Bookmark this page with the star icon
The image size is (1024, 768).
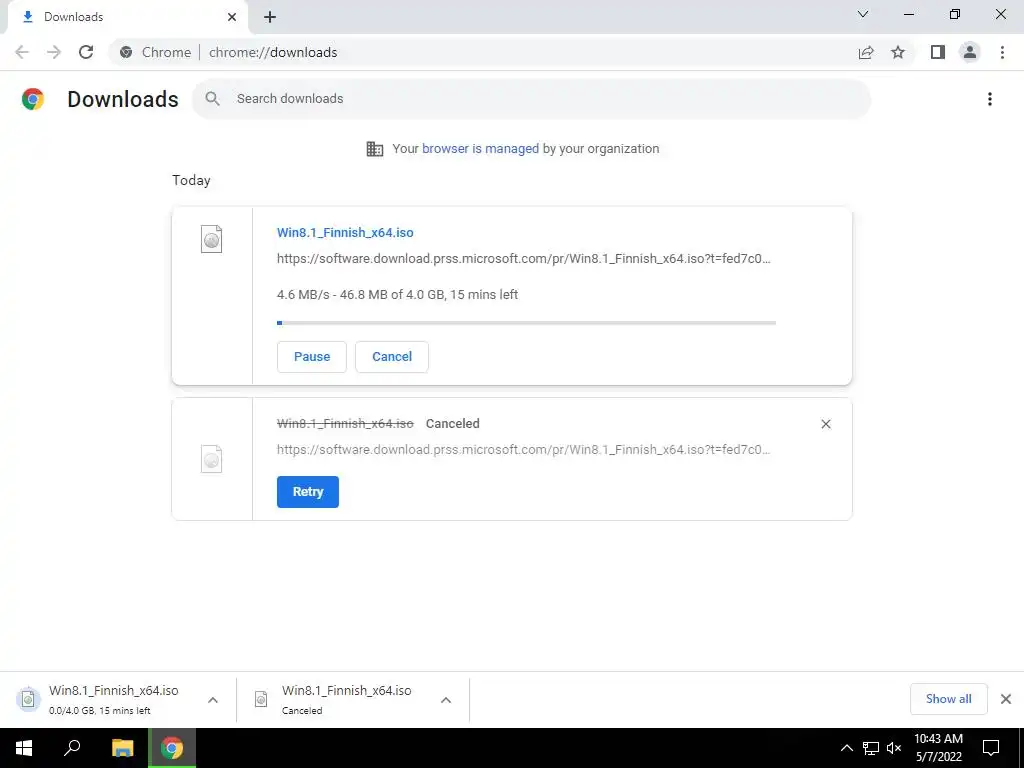pyautogui.click(x=898, y=52)
